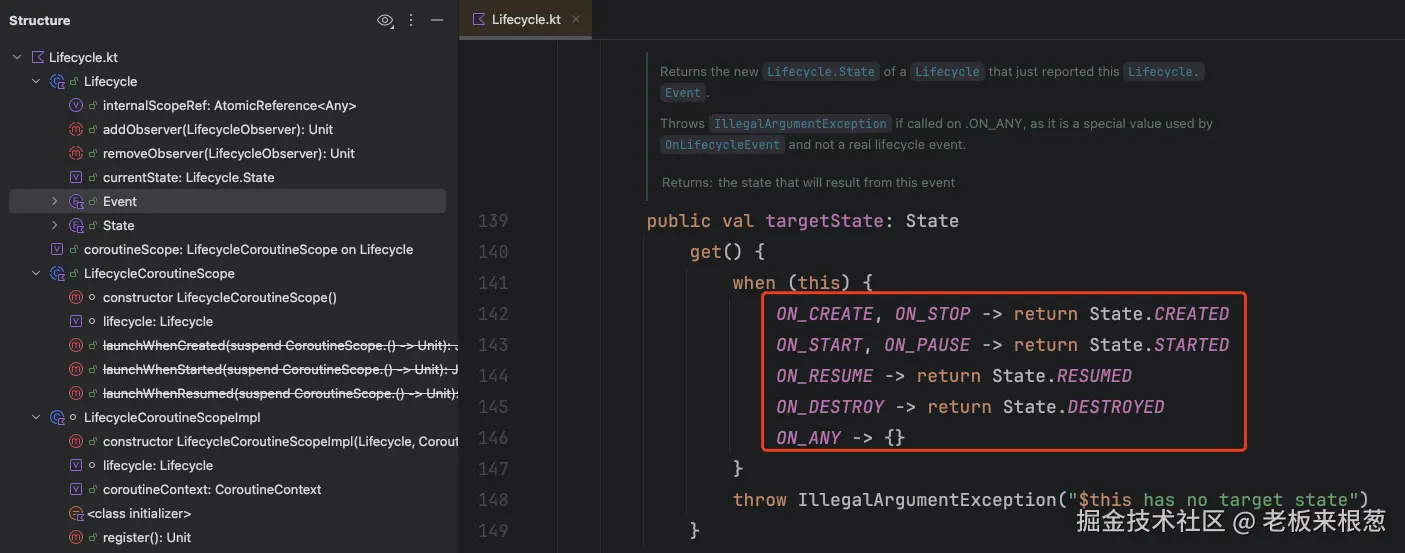
Task: Open the OnLifecycleEvent doc link
Action: pyautogui.click(x=722, y=145)
